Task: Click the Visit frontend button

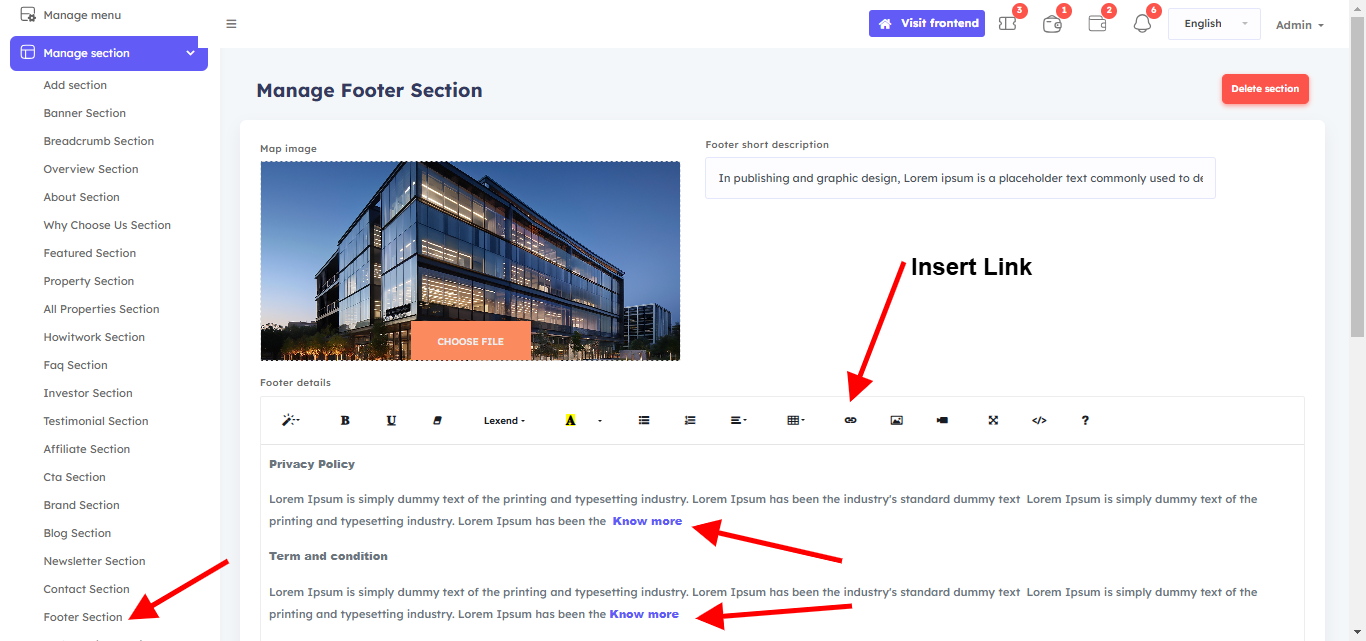Action: coord(926,24)
